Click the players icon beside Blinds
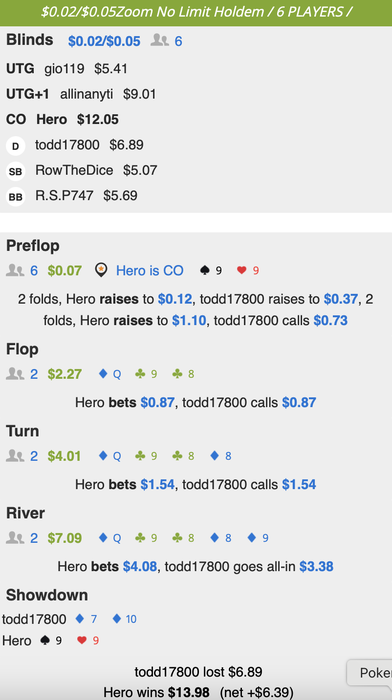This screenshot has width=392, height=700. click(159, 41)
